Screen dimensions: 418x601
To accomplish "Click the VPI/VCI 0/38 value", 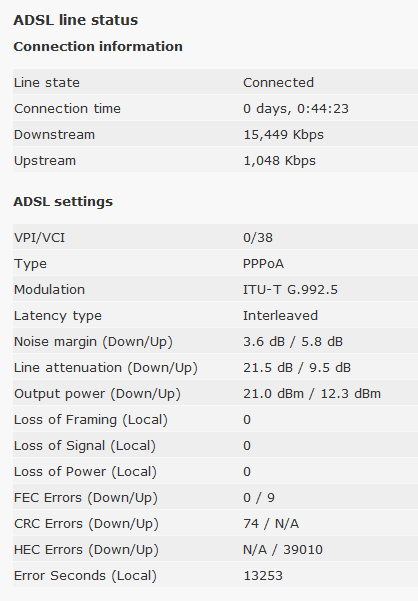I will (258, 238).
